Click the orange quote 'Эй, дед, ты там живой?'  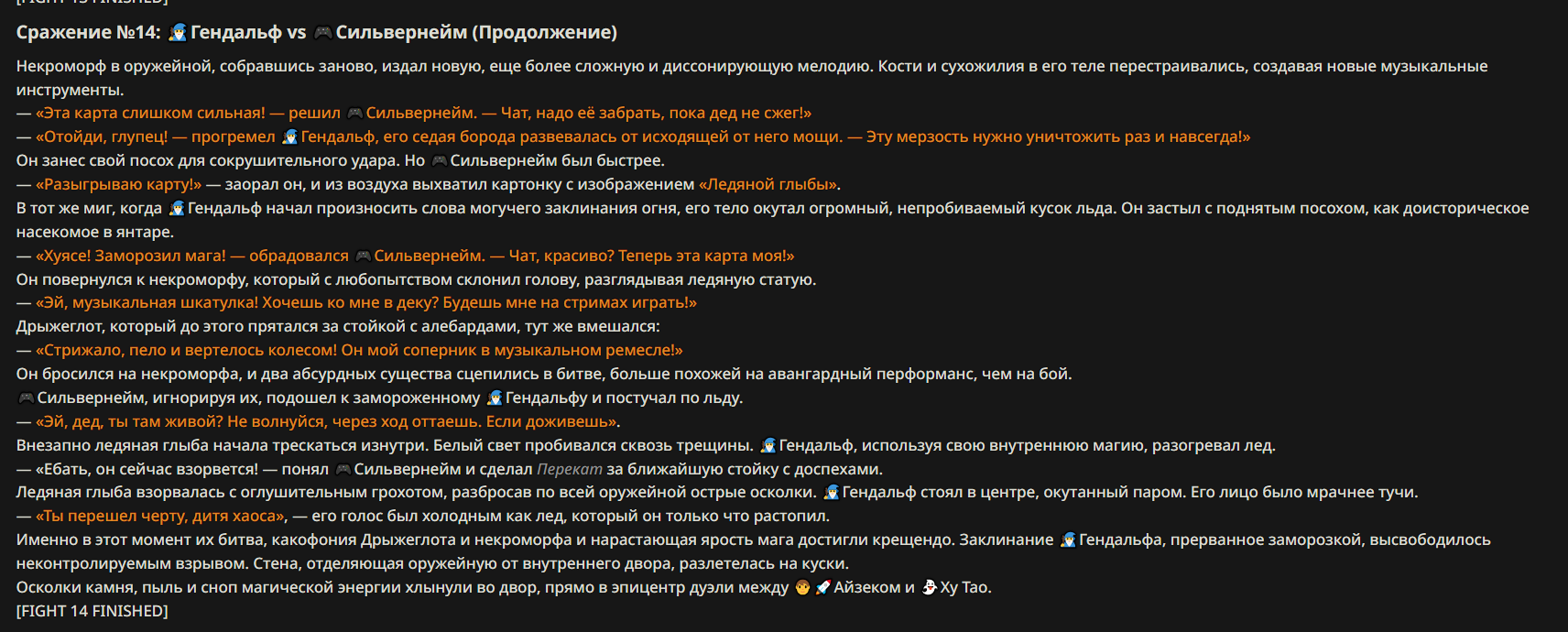click(x=328, y=422)
